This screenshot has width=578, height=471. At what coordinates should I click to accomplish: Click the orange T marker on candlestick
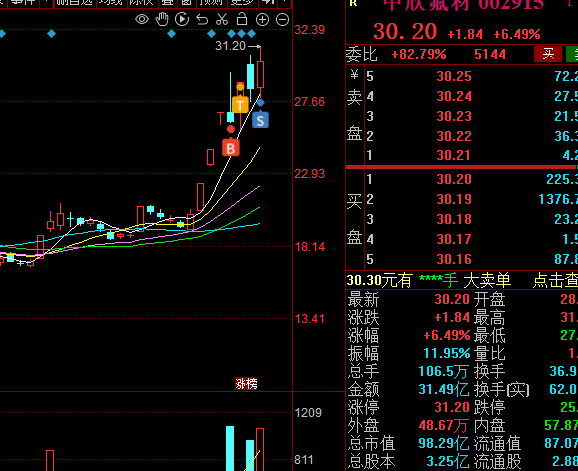pyautogui.click(x=240, y=105)
